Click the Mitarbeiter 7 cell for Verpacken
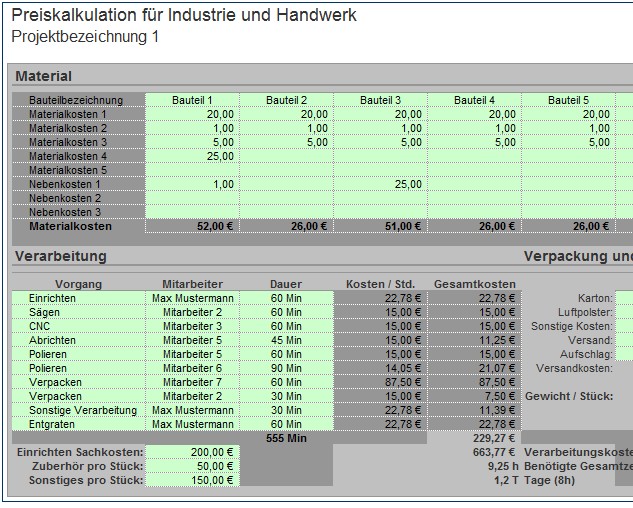This screenshot has width=633, height=508. pyautogui.click(x=192, y=382)
